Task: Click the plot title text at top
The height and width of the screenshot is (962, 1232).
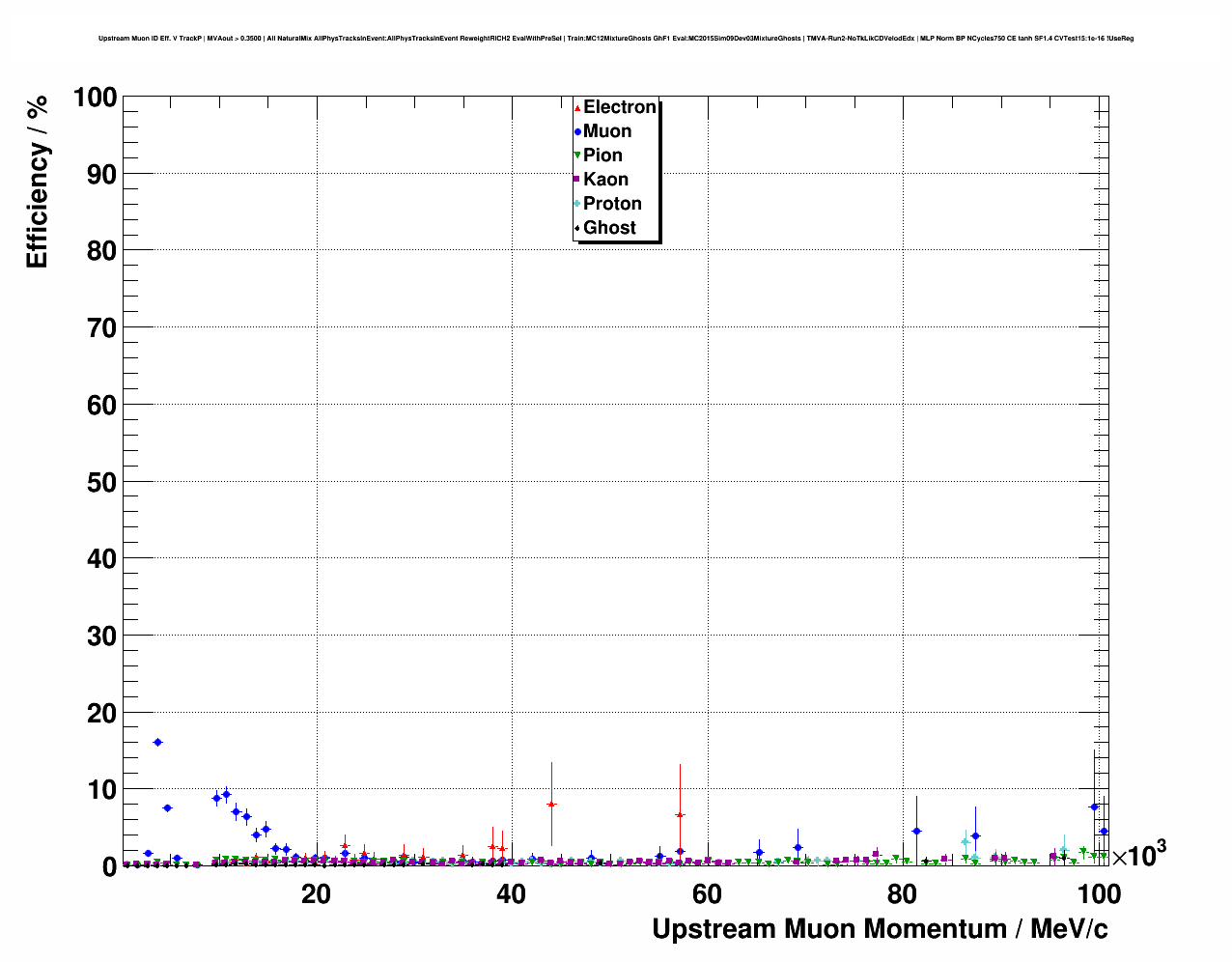Action: (615, 39)
